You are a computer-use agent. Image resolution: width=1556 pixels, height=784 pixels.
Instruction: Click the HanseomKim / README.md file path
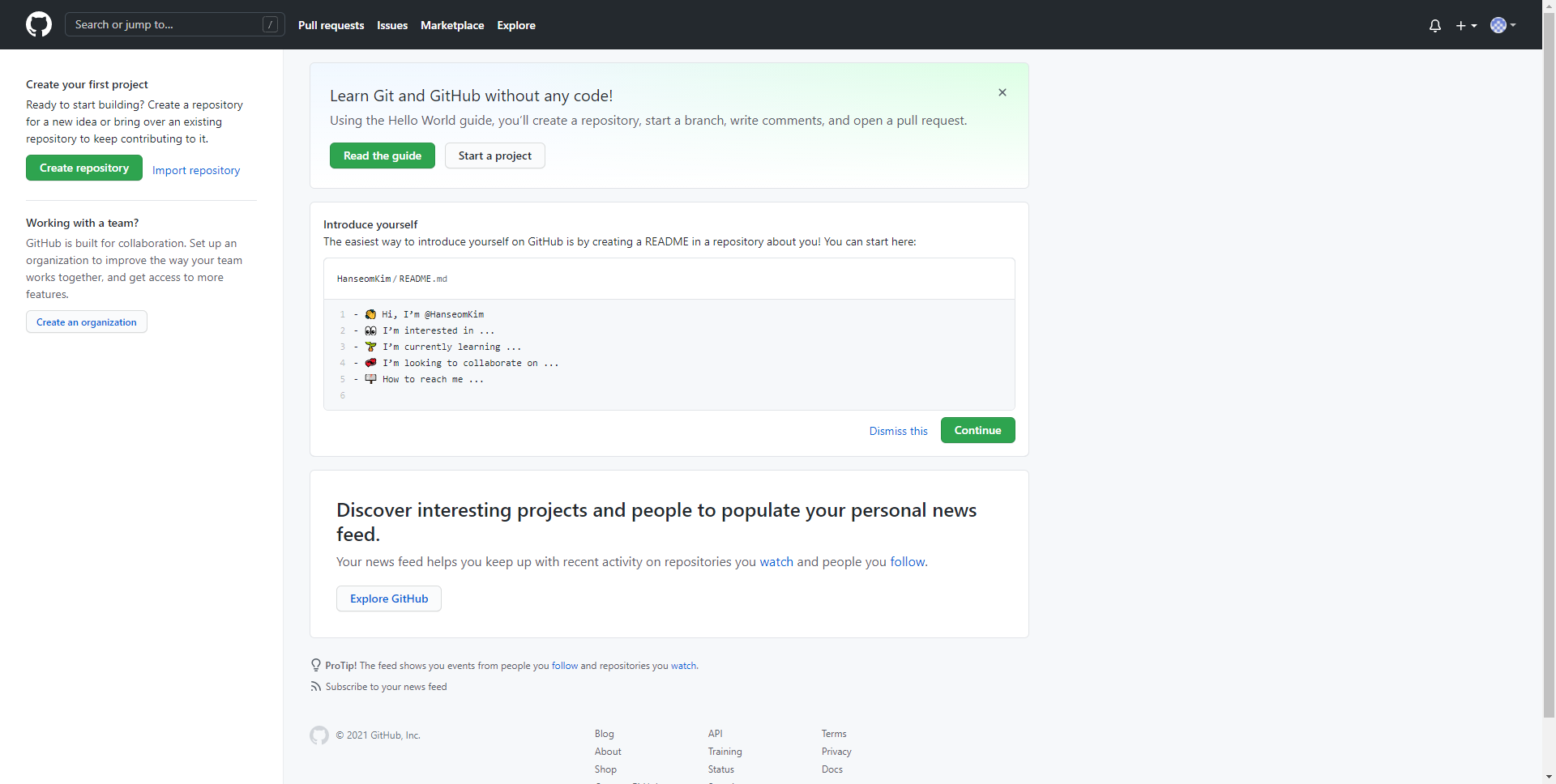click(x=392, y=279)
